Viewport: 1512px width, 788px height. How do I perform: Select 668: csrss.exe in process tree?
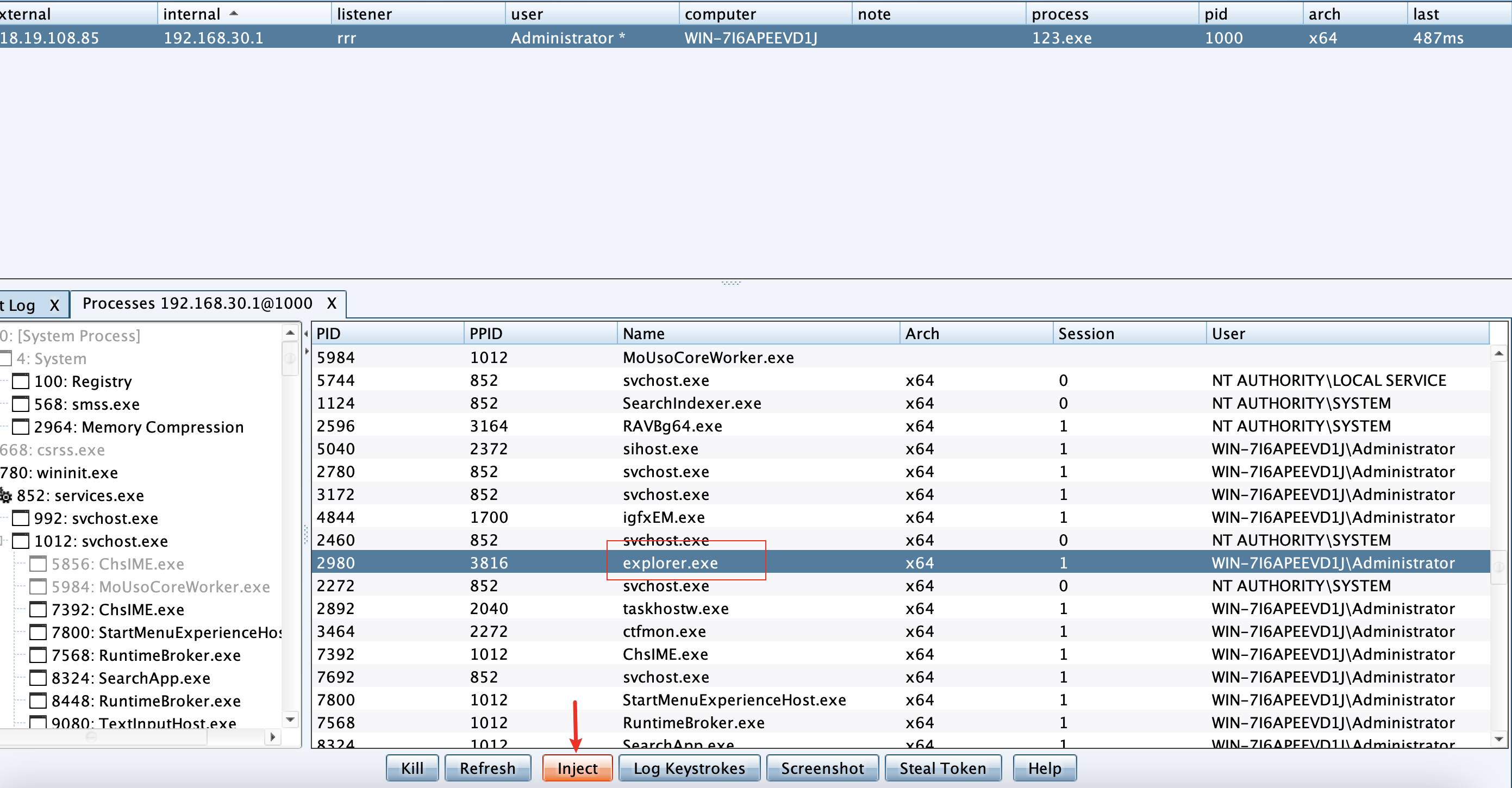[52, 450]
